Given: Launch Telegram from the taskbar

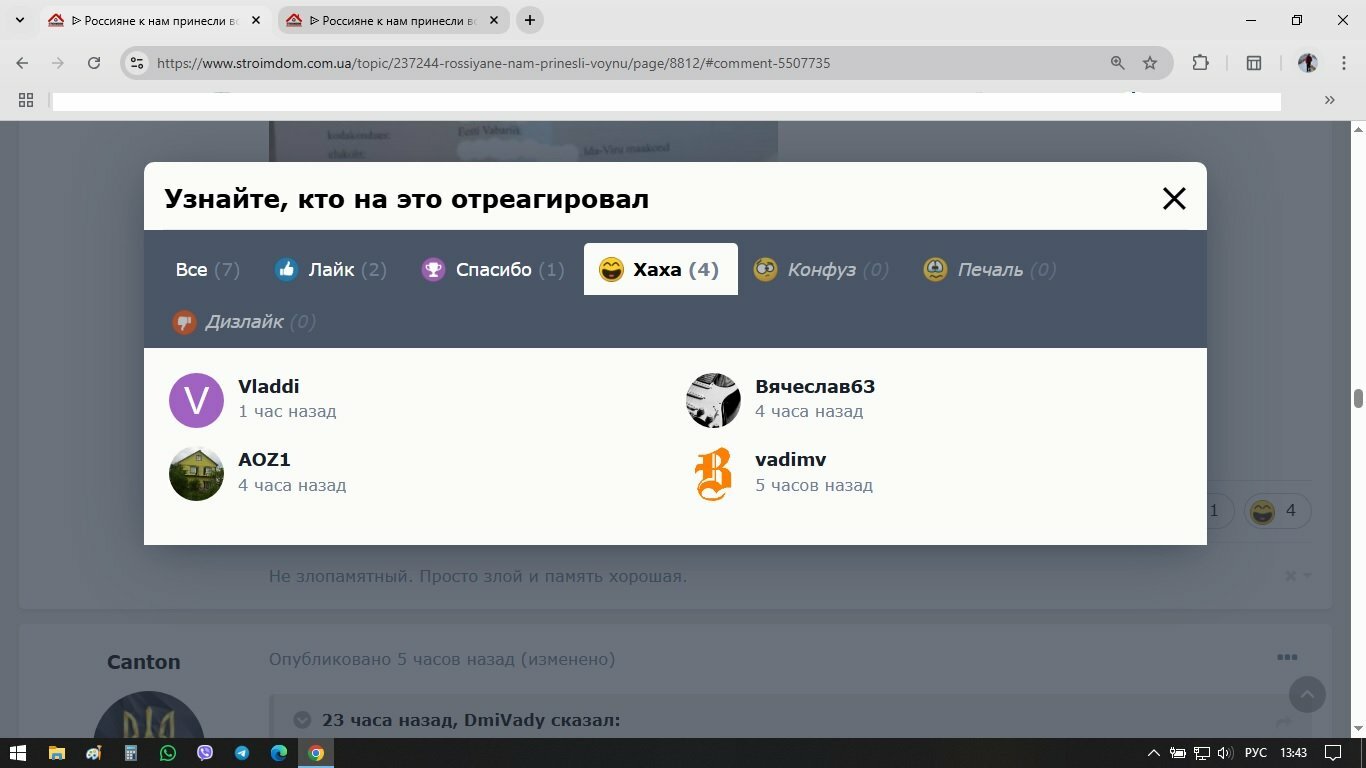Looking at the screenshot, I should [x=242, y=753].
